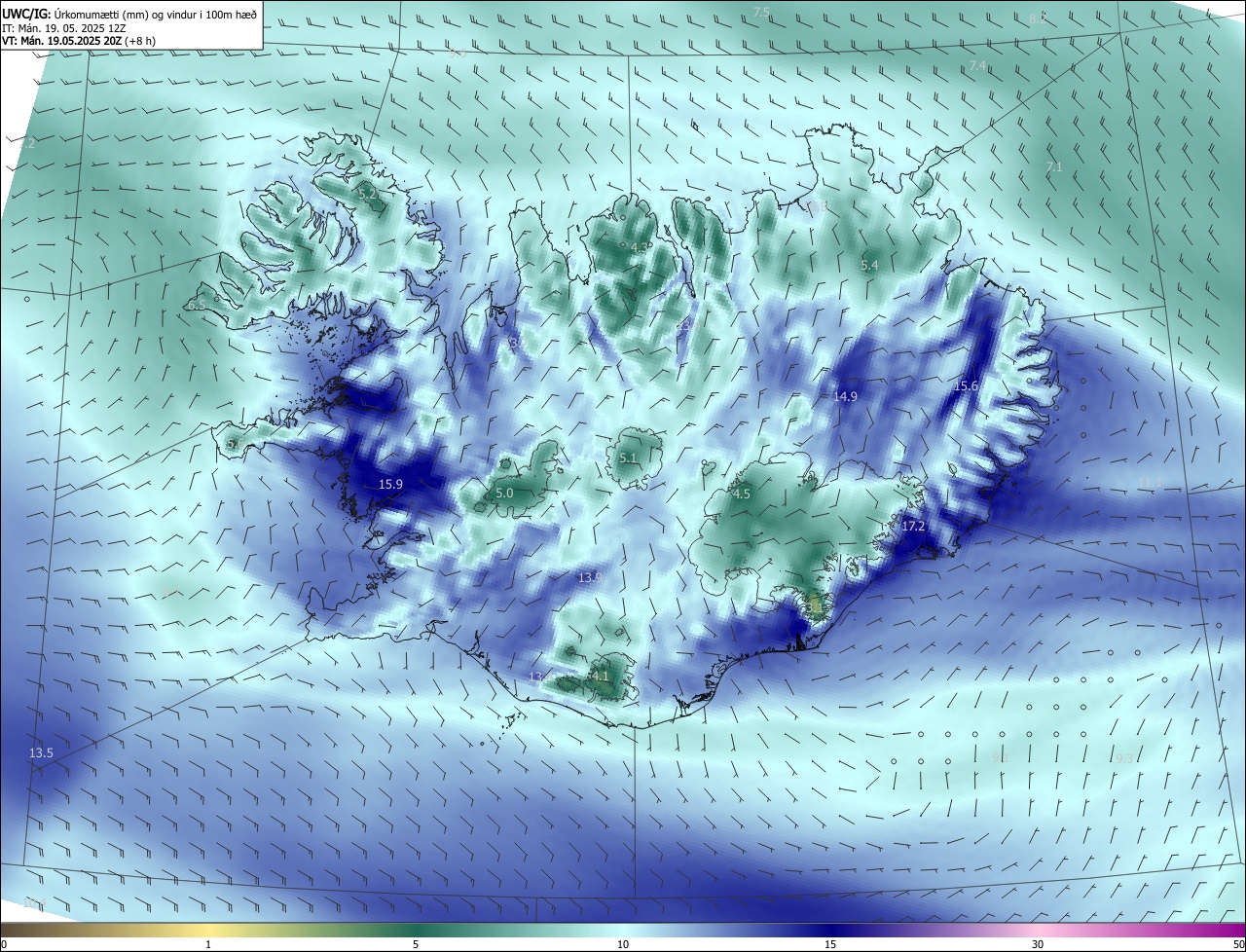
Task: Click the 15 tick on the color scale
Action: click(x=830, y=944)
